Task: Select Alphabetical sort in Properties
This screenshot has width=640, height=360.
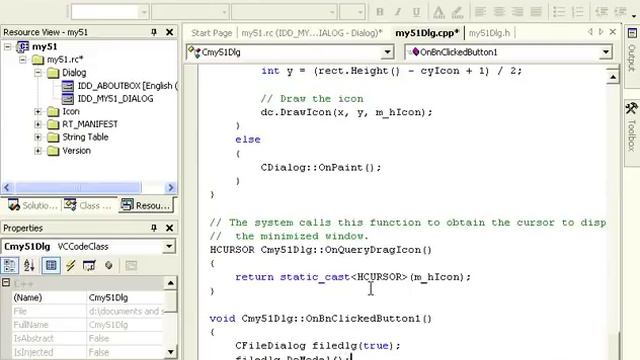Action: coord(29,266)
